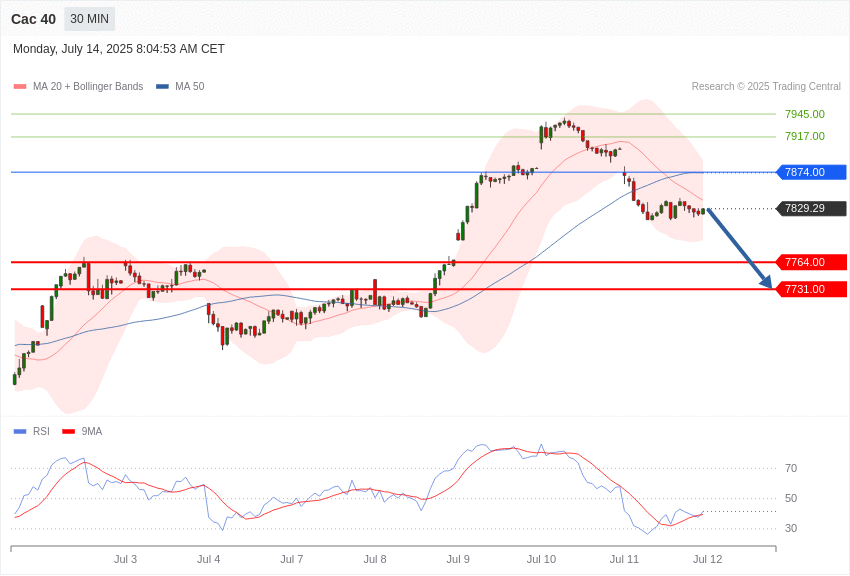Click the 9MA legend label
Screen dimensions: 850x576
click(x=92, y=431)
